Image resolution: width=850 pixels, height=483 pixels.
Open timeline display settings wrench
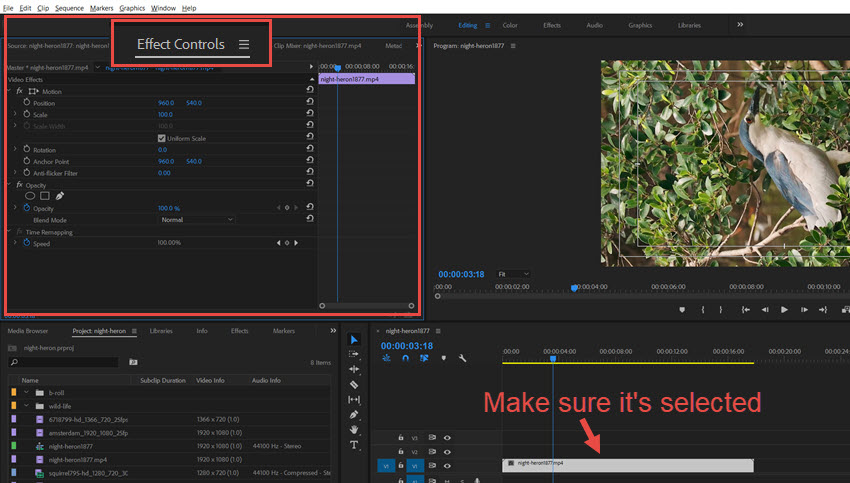462,358
